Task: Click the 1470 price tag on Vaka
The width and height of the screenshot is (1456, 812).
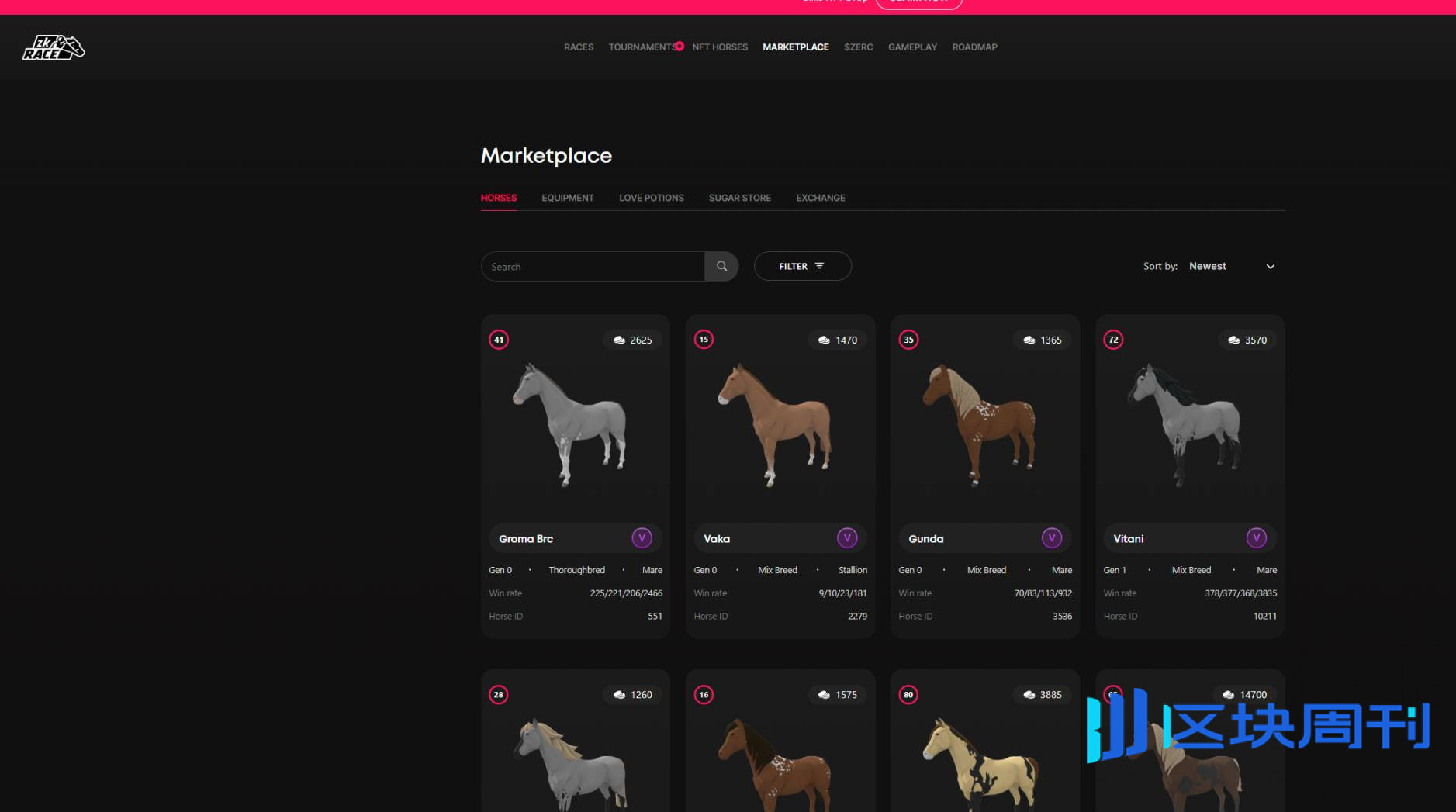Action: click(838, 340)
